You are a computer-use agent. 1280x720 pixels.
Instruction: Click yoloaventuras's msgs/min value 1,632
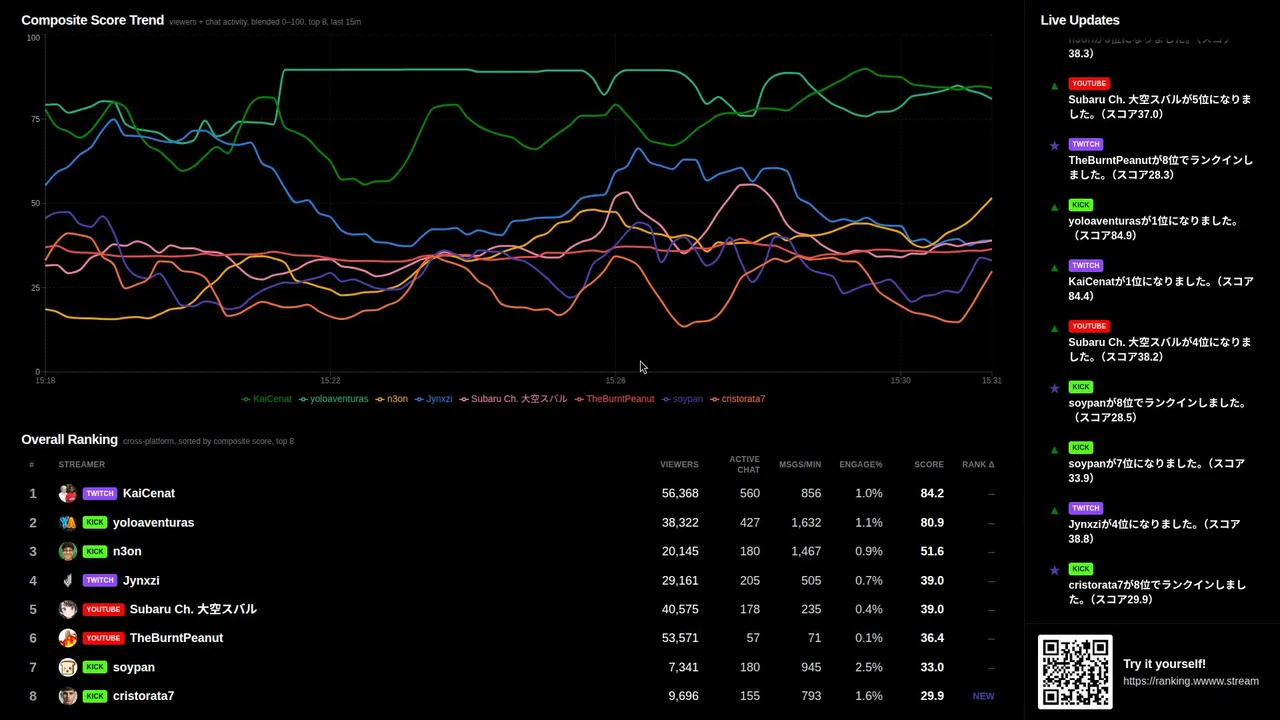806,522
